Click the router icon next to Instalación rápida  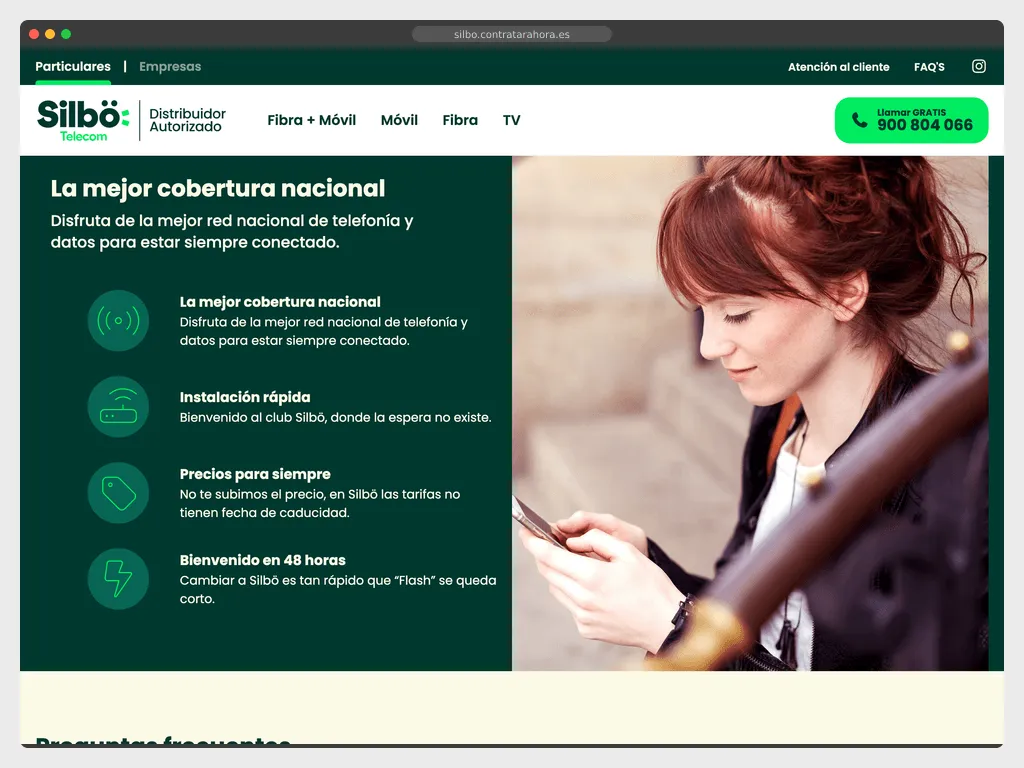118,407
